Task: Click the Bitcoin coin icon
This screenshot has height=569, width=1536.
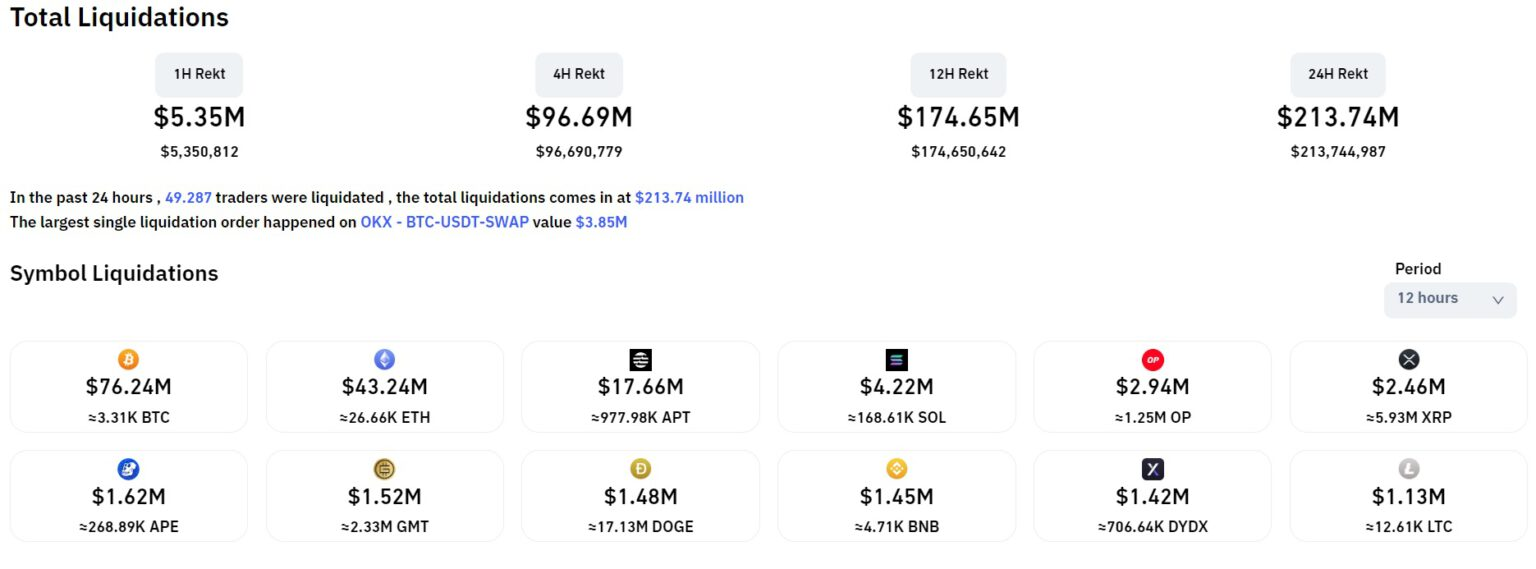Action: (x=128, y=360)
